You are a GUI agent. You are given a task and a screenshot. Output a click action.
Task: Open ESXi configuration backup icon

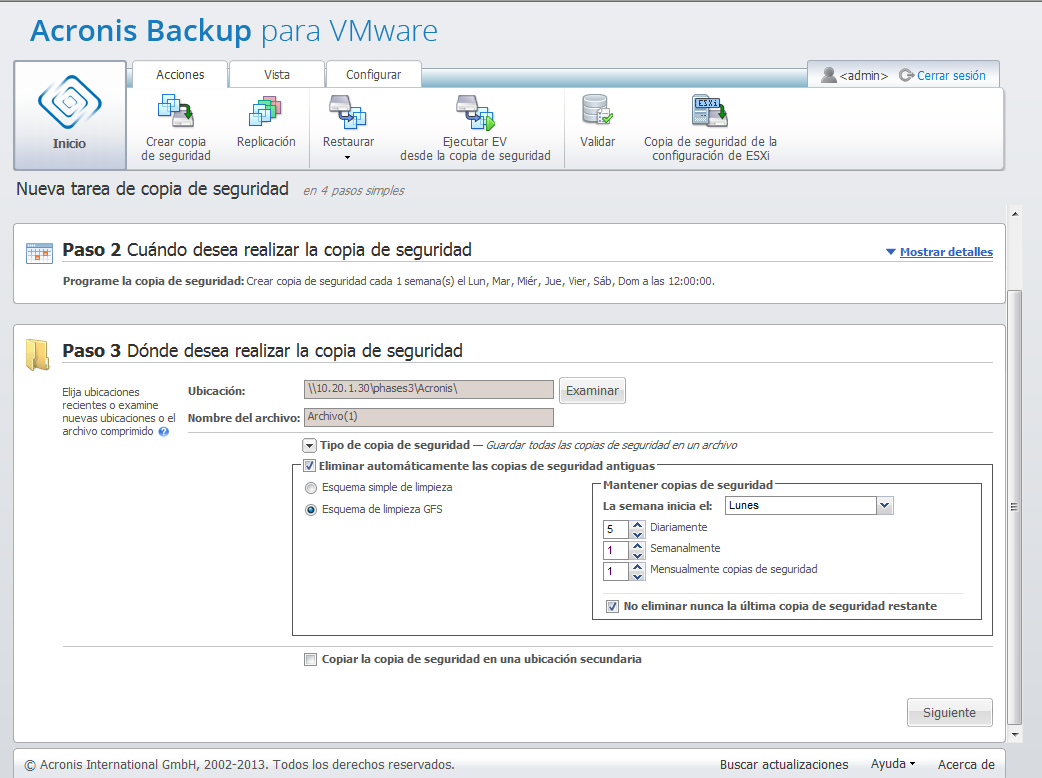(x=709, y=112)
